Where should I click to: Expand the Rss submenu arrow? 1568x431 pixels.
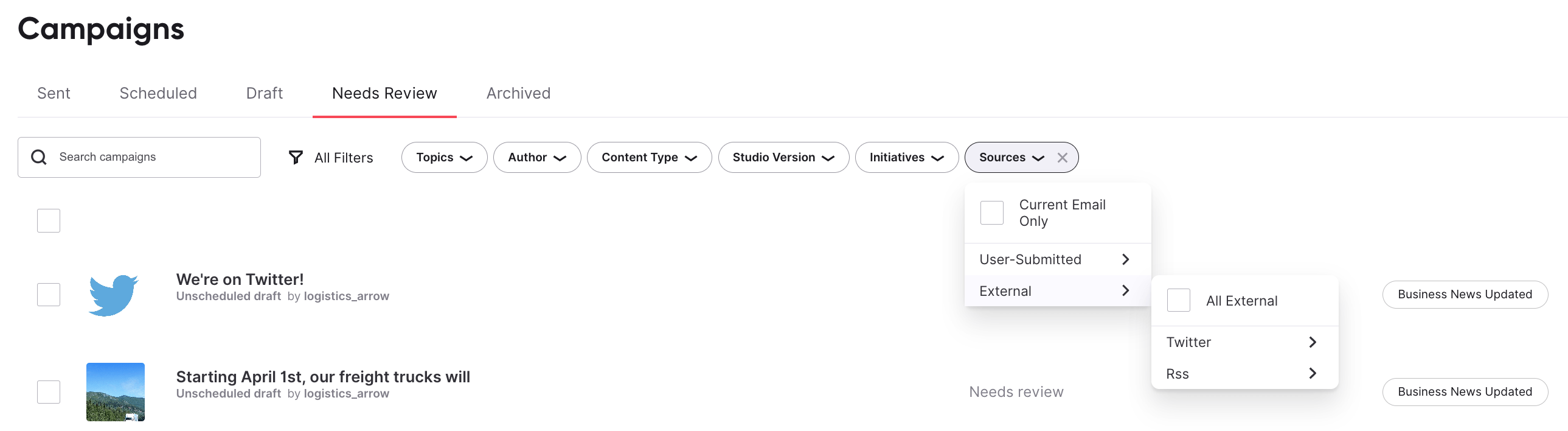1313,374
